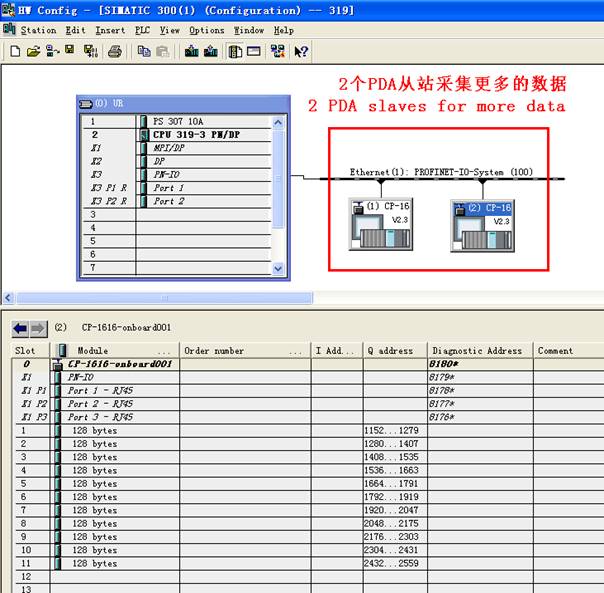The image size is (604, 593).
Task: Open the Station menu
Action: click(x=38, y=30)
